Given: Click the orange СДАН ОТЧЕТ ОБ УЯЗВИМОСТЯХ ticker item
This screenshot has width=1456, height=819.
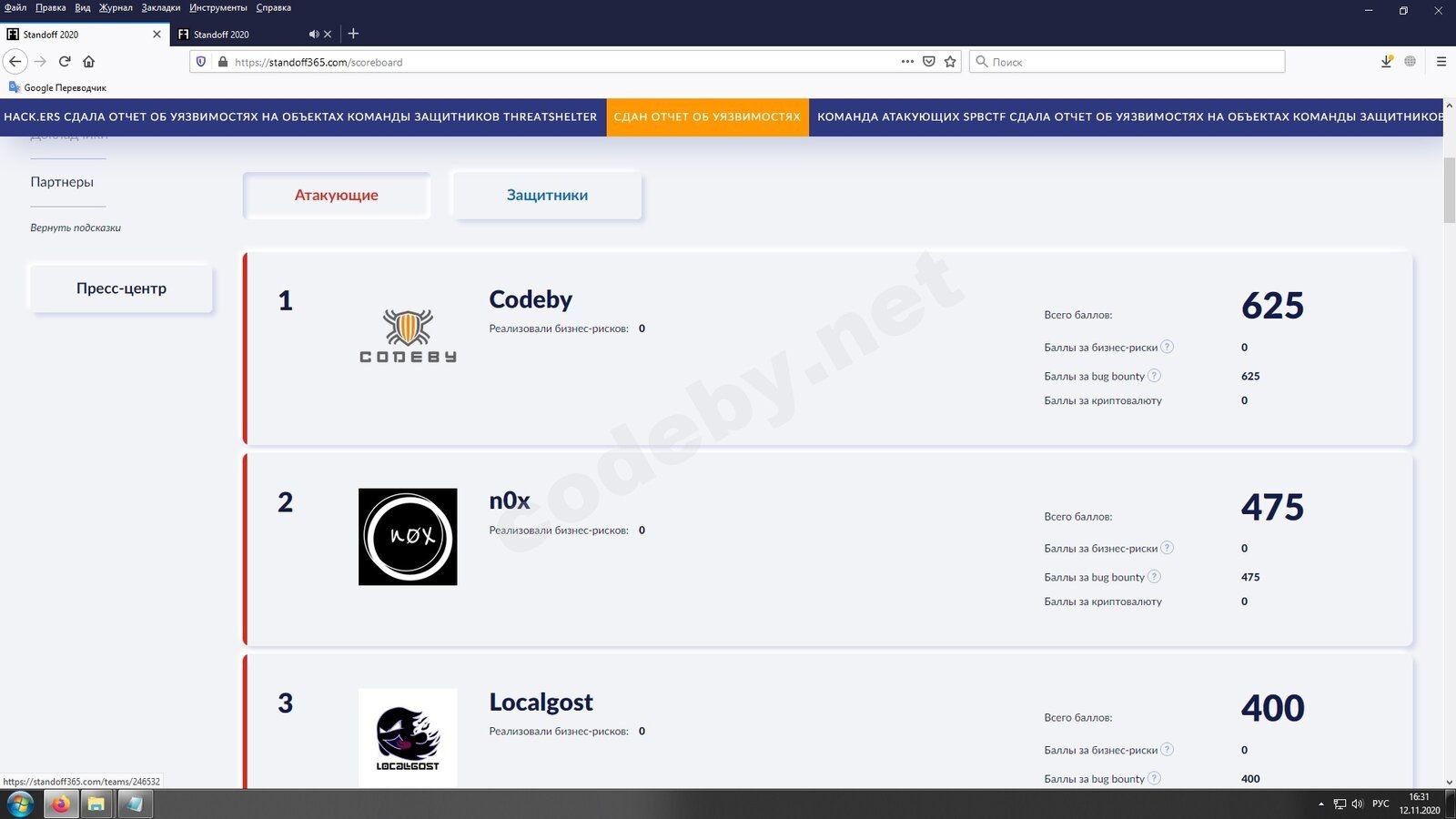Looking at the screenshot, I should coord(707,116).
